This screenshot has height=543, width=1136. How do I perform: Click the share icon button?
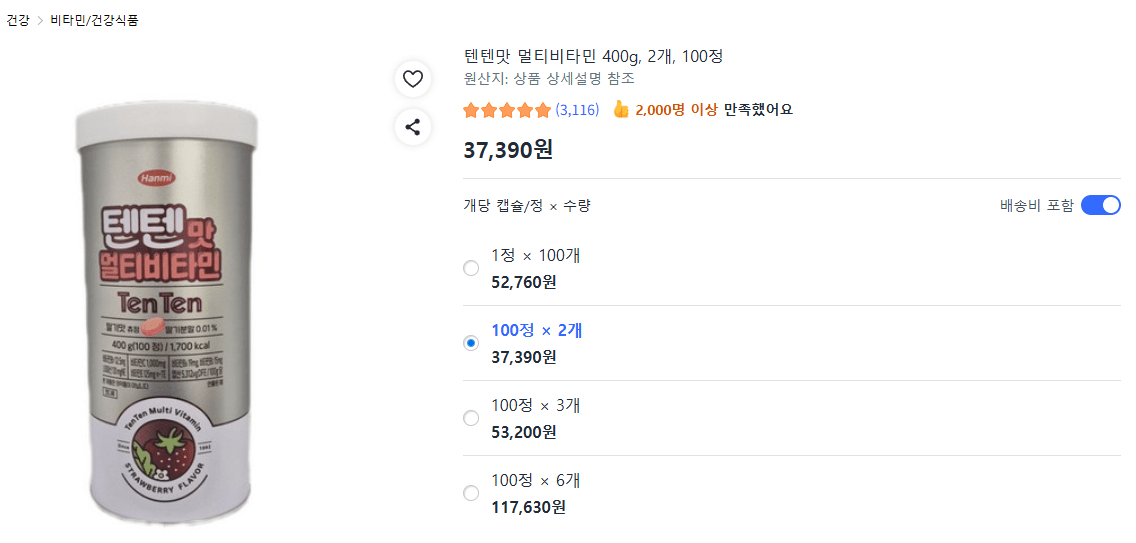point(412,128)
